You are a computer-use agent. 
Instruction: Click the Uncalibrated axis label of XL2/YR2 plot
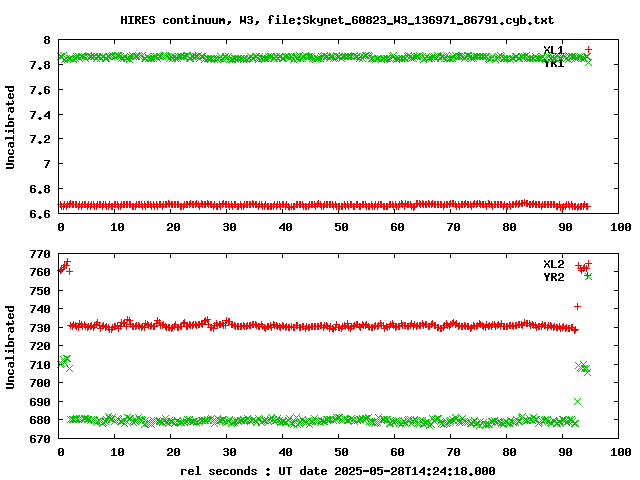tap(10, 347)
